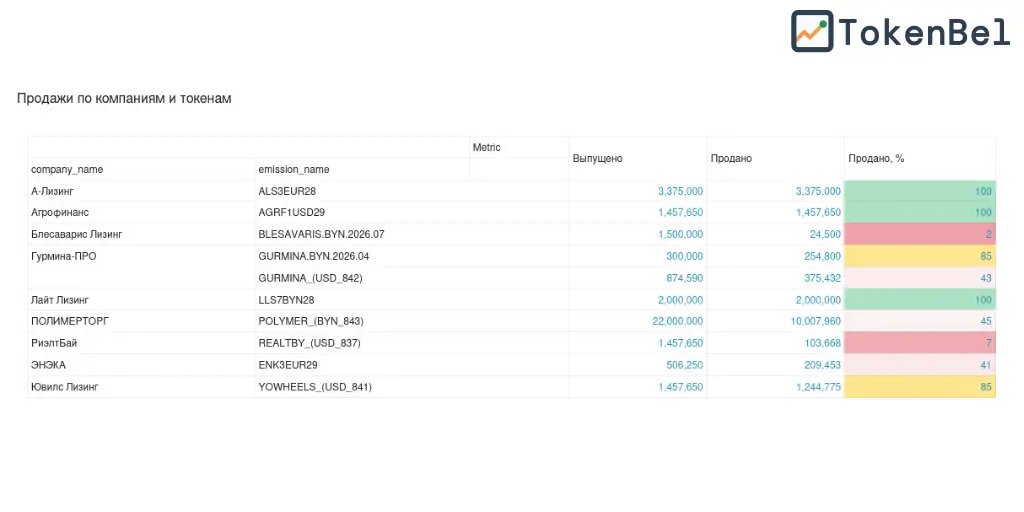The height and width of the screenshot is (512, 1024).
Task: Click the Выпущено column header
Action: click(597, 159)
